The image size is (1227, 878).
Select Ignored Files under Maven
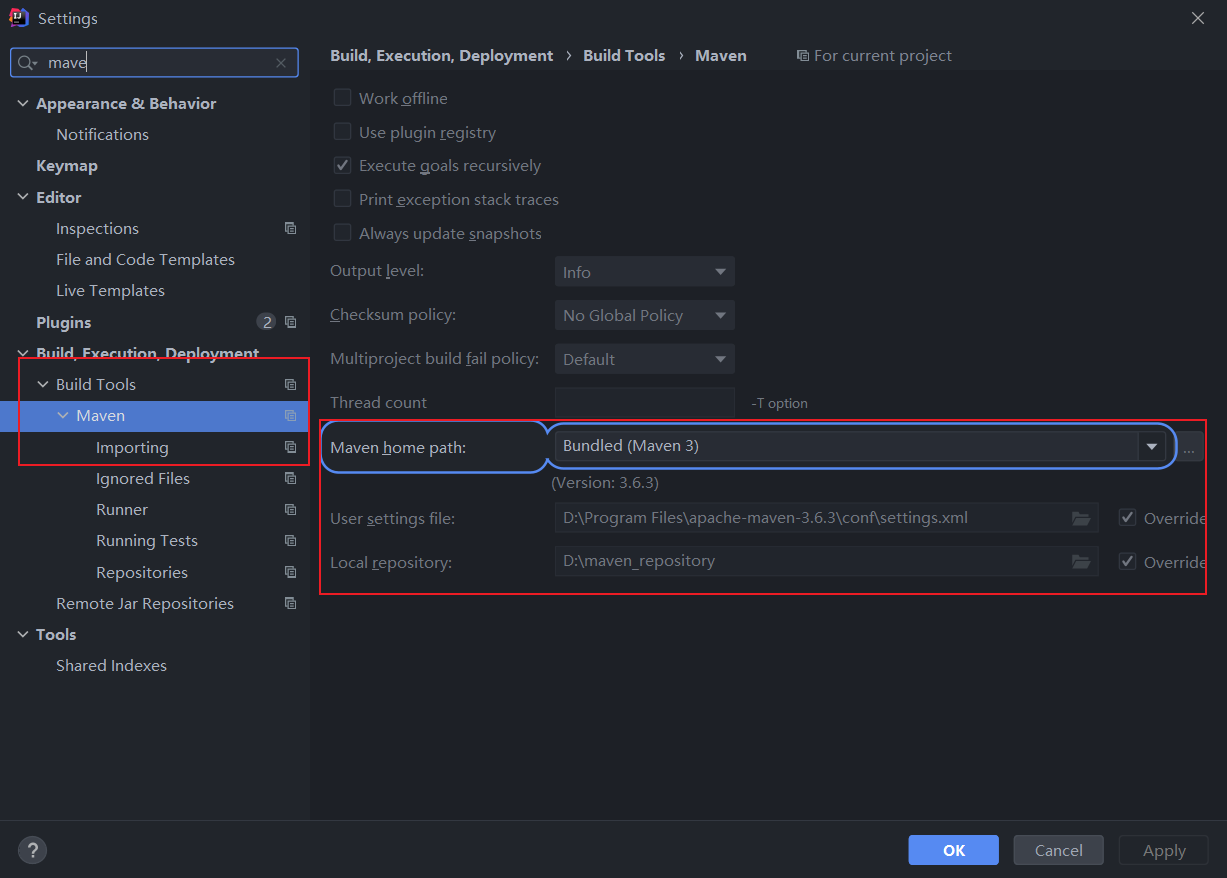143,478
